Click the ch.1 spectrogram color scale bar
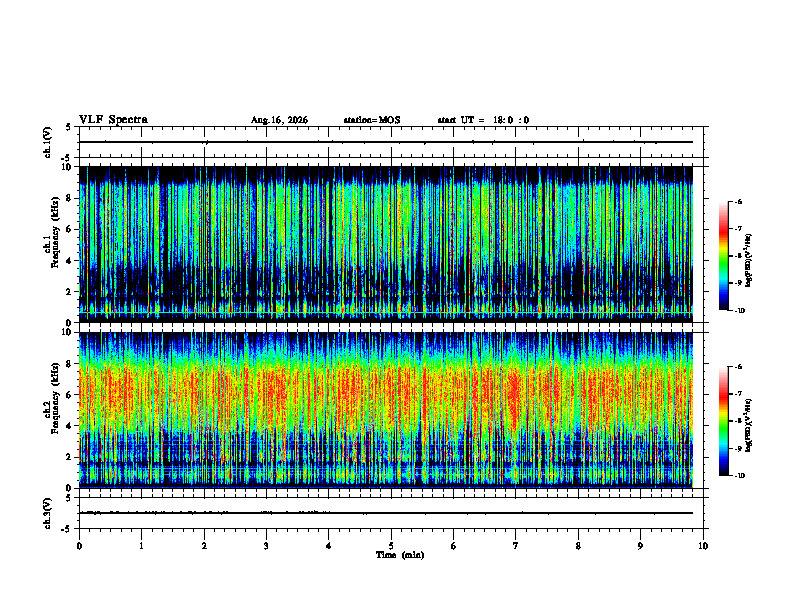This screenshot has height=612, width=792. (x=723, y=256)
